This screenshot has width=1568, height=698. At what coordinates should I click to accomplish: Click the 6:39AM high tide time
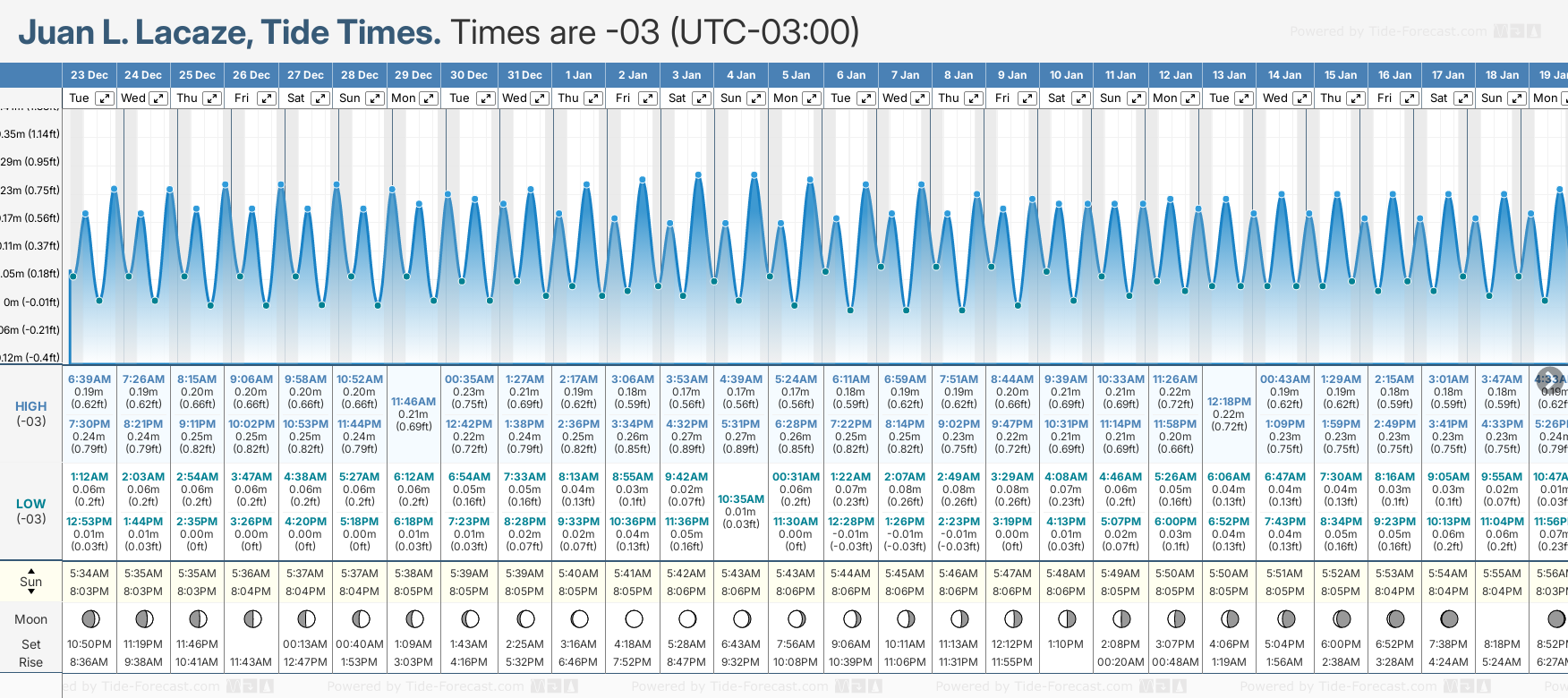point(89,379)
